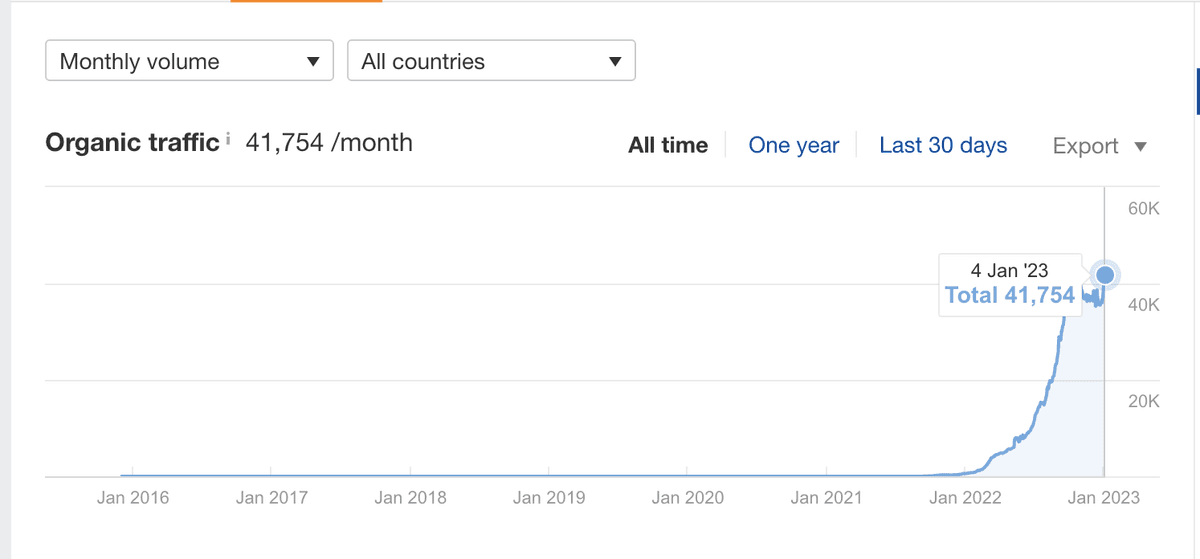The width and height of the screenshot is (1200, 559).
Task: Click info icon beside Organic traffic
Action: [228, 140]
